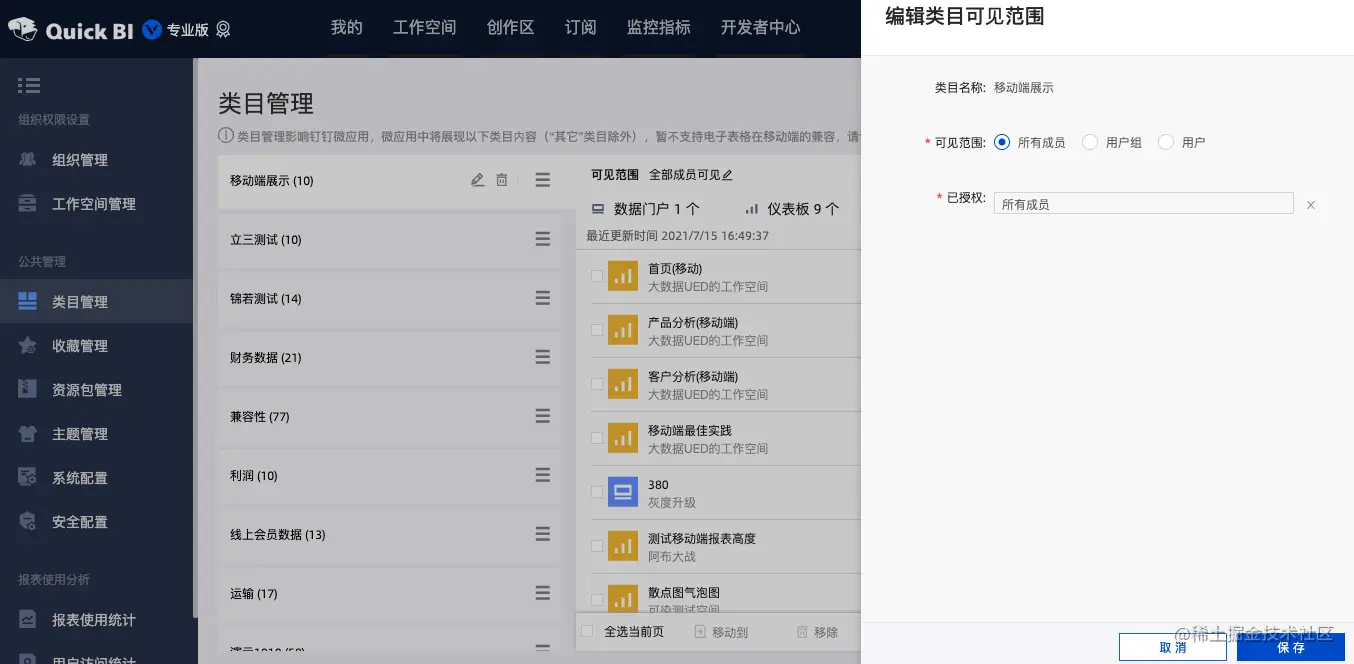Click drag handle for 利润 category
The height and width of the screenshot is (664, 1354).
542,475
